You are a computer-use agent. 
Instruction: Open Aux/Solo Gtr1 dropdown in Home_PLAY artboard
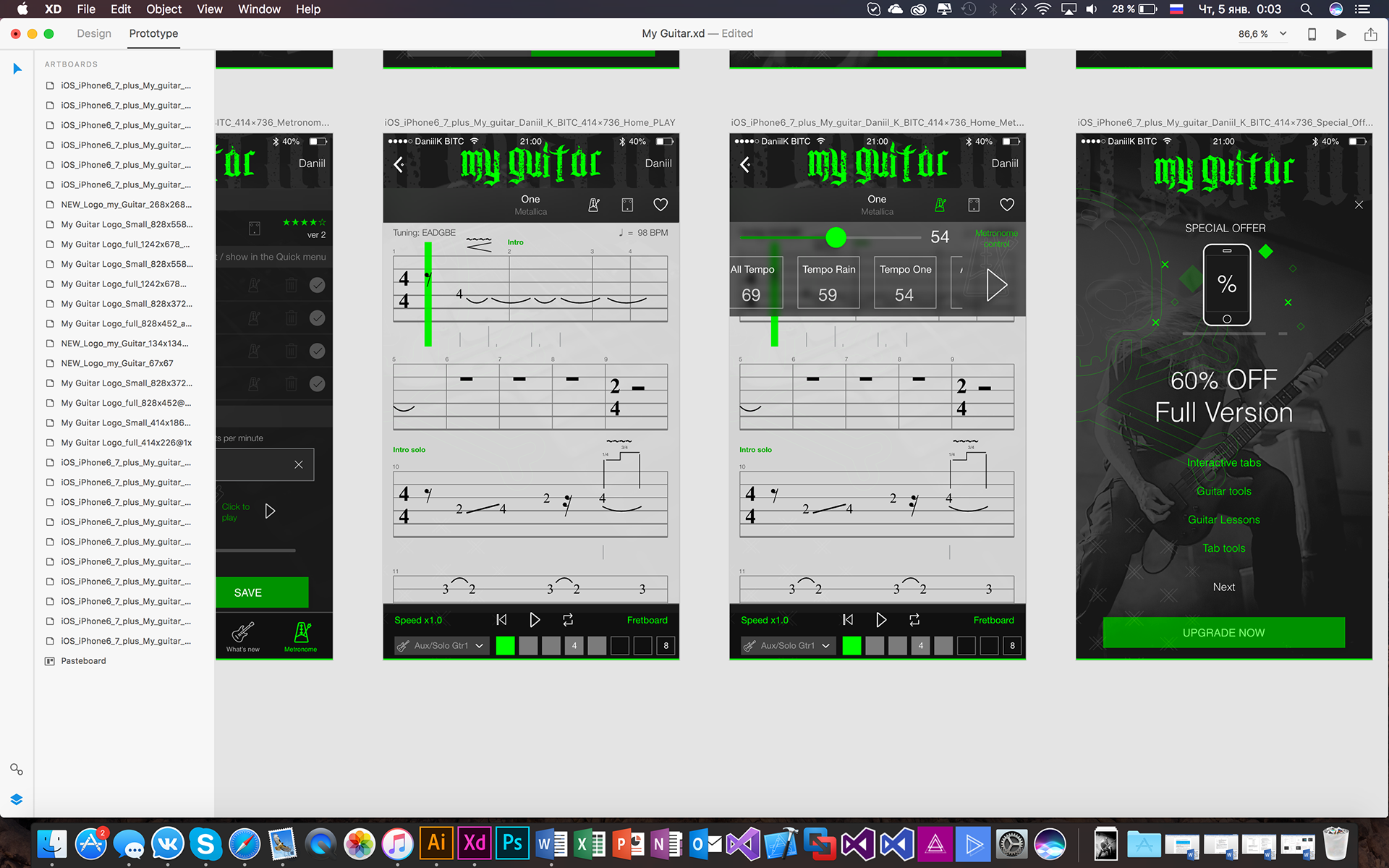[442, 645]
